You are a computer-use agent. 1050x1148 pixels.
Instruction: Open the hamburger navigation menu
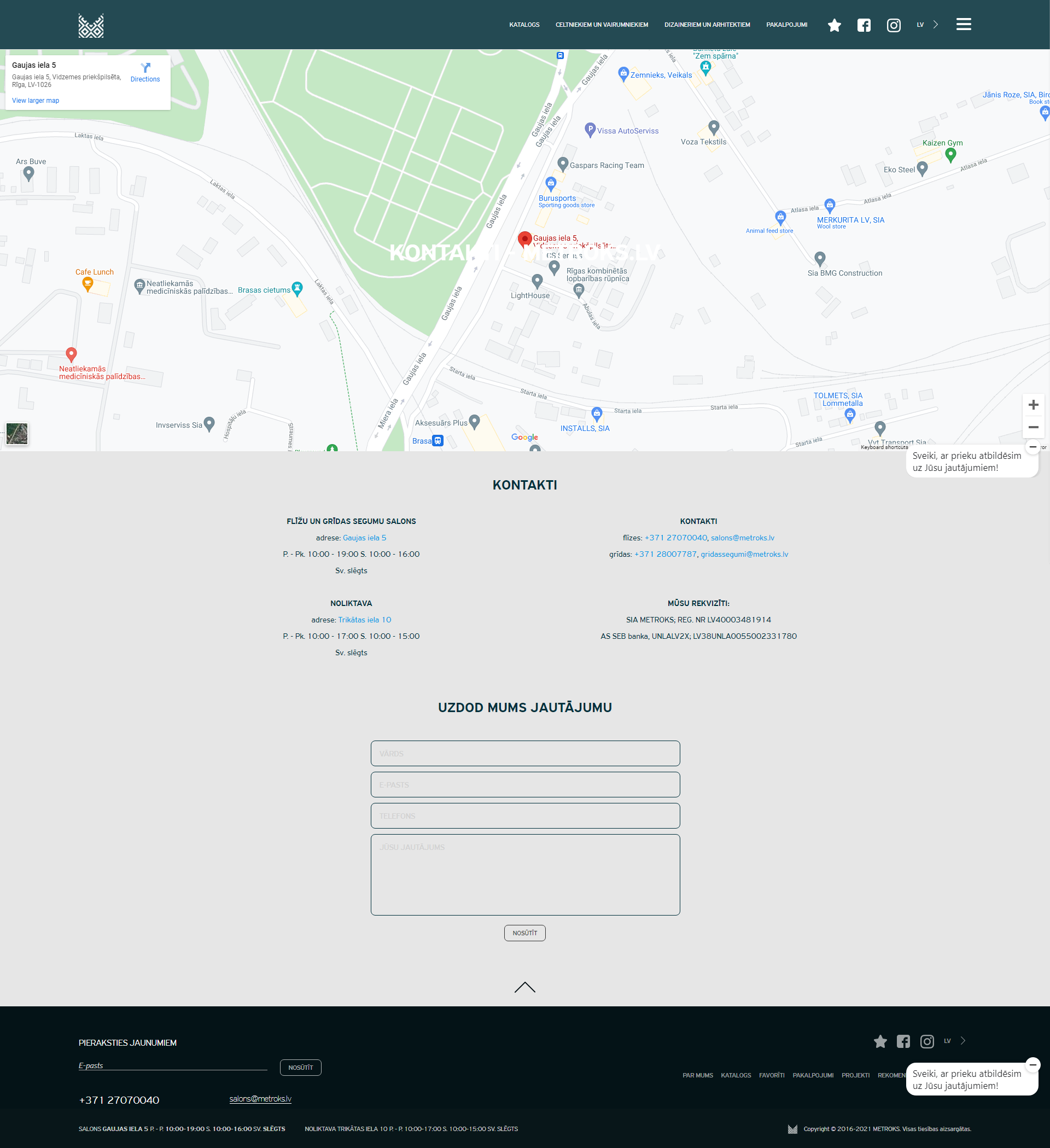point(964,25)
